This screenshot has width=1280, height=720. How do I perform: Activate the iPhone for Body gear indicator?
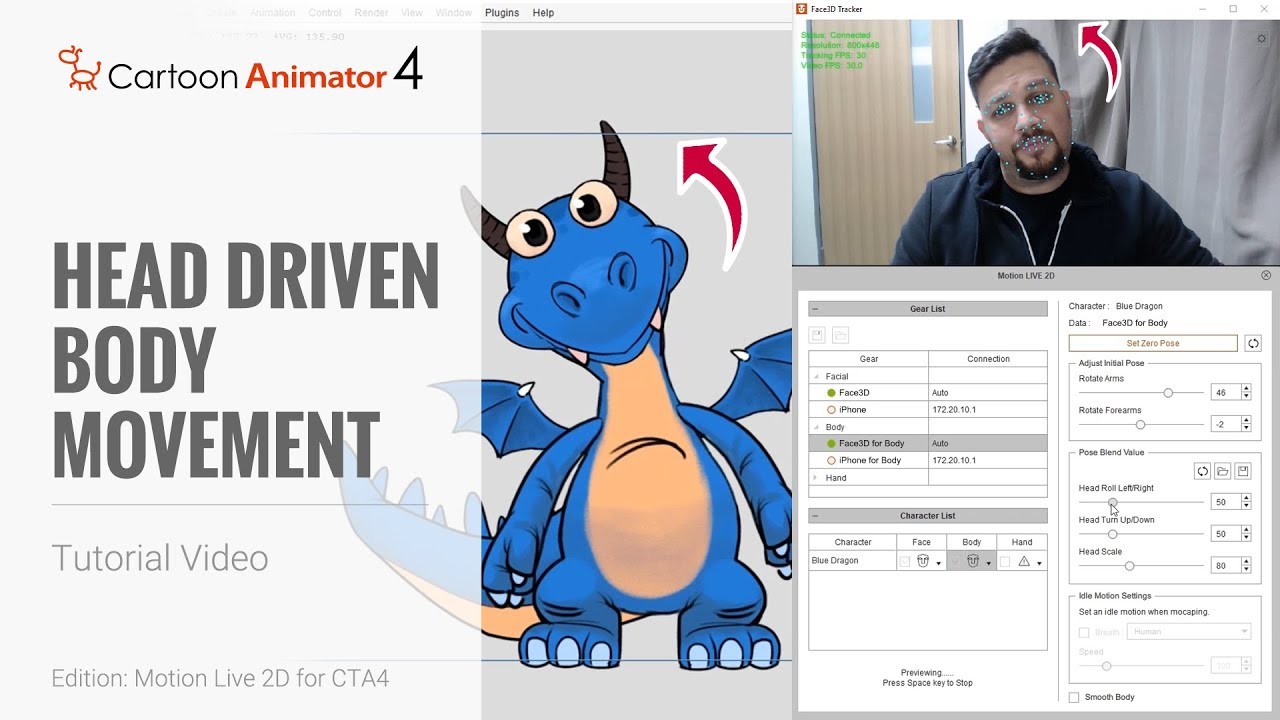(831, 460)
